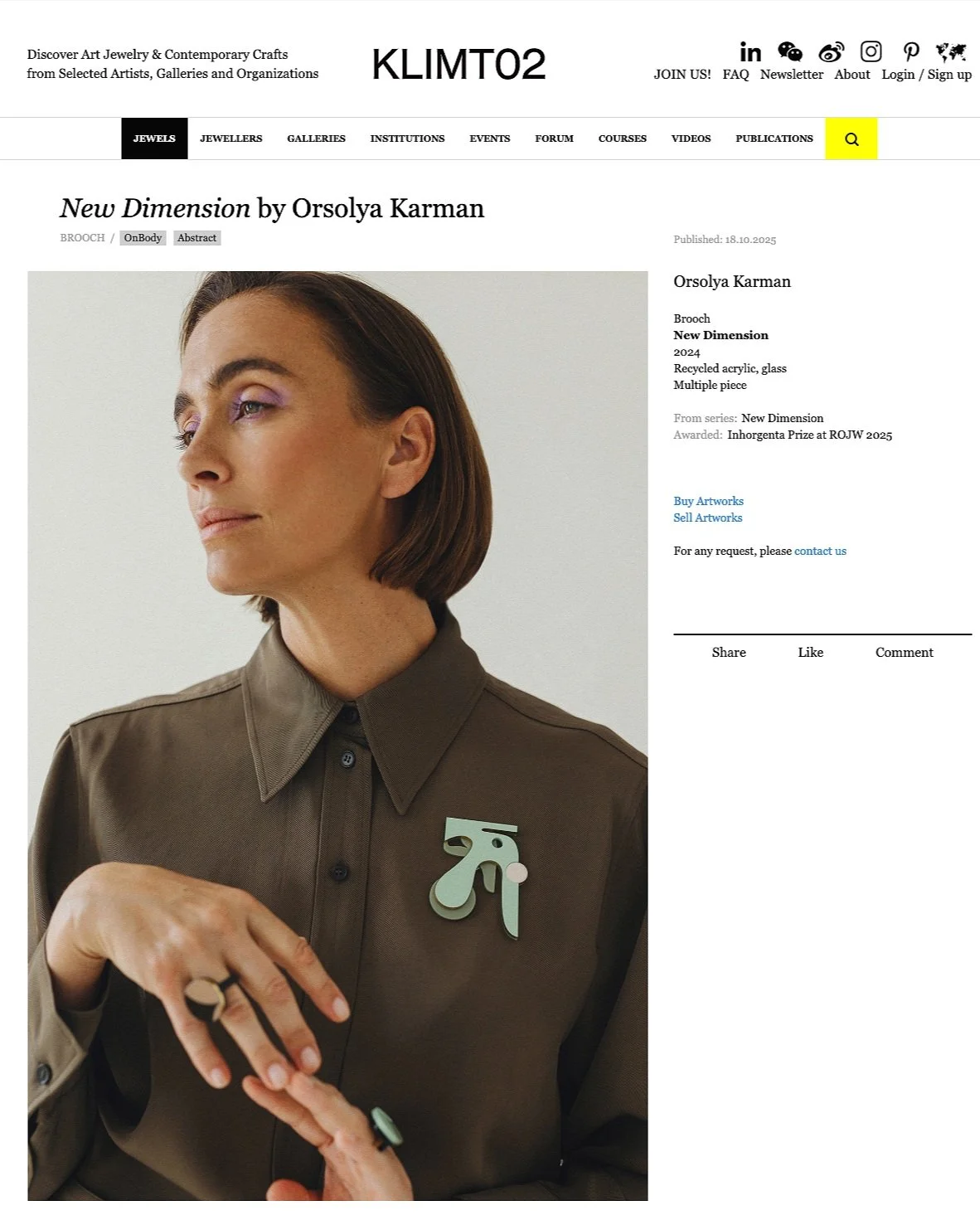Open the Weibo icon link
This screenshot has width=980, height=1215.
831,51
